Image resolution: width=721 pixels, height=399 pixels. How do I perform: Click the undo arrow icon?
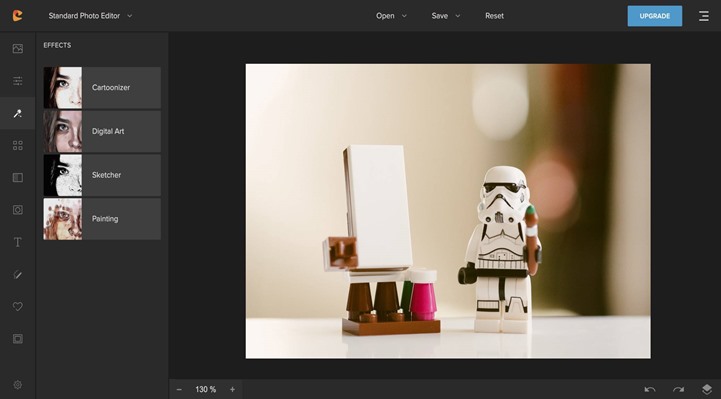coord(650,389)
